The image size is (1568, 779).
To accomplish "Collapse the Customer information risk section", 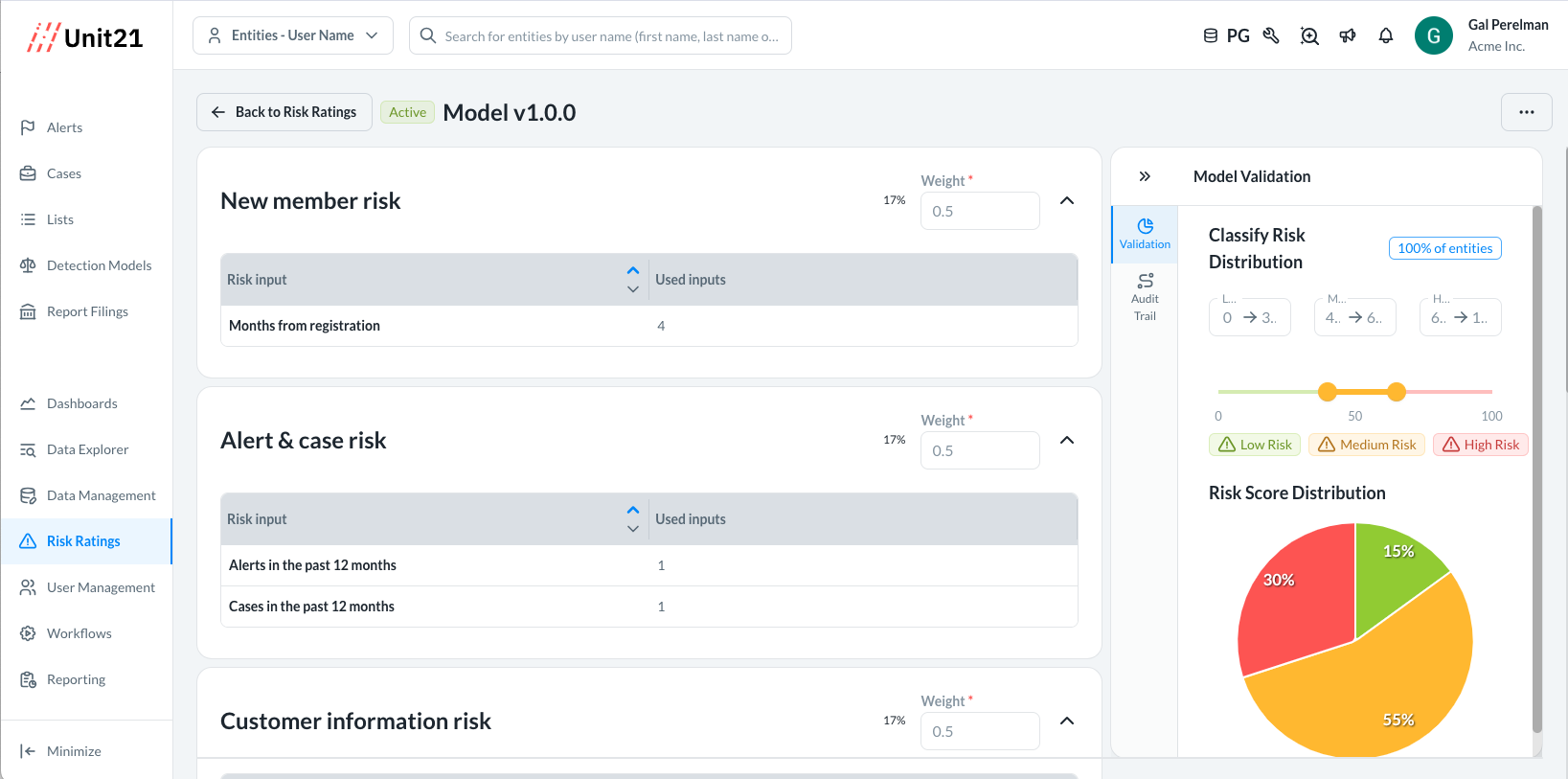I will pos(1067,722).
